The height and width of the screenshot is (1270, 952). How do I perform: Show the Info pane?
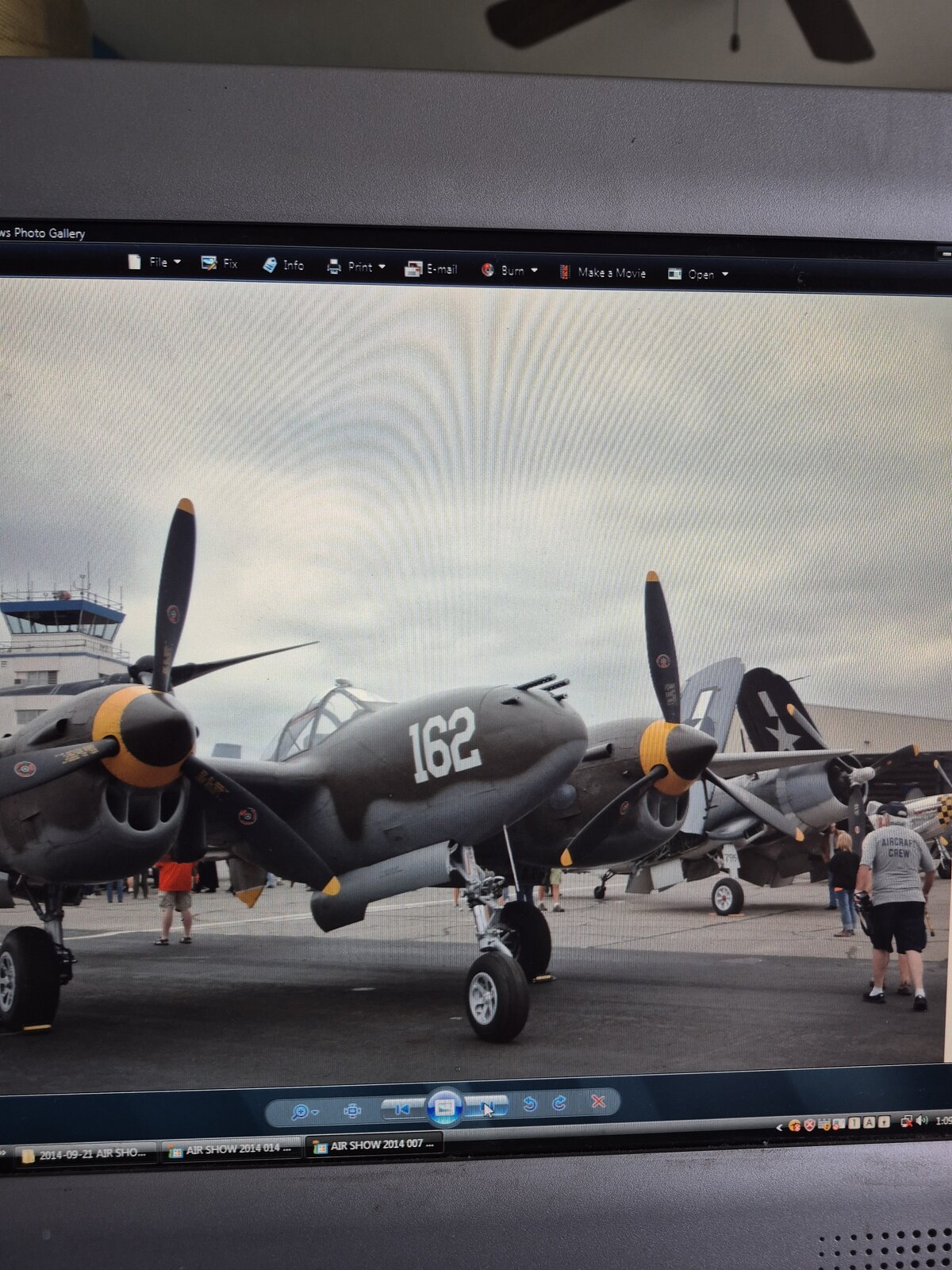point(283,264)
